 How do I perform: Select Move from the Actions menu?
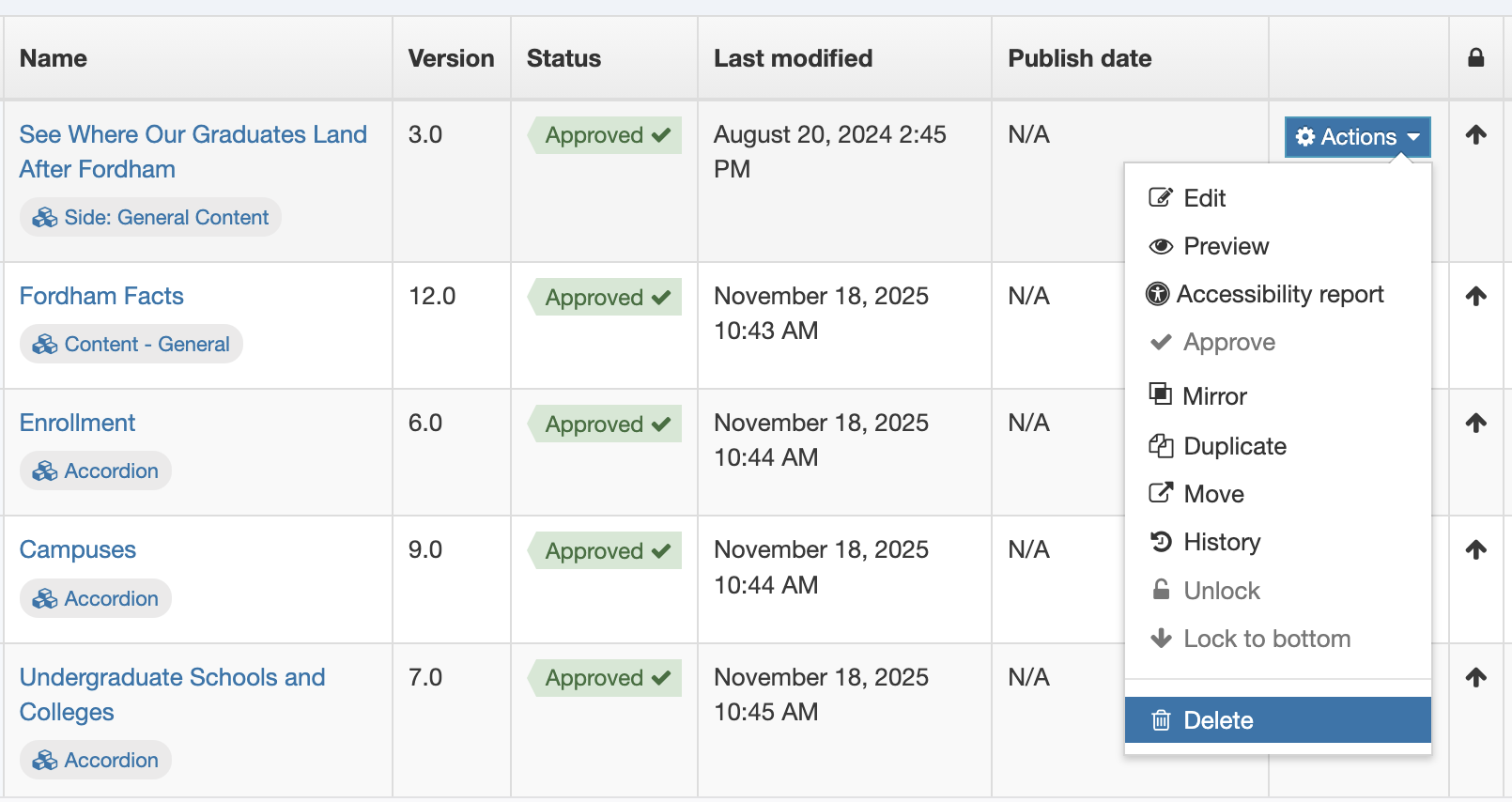pyautogui.click(x=1277, y=494)
